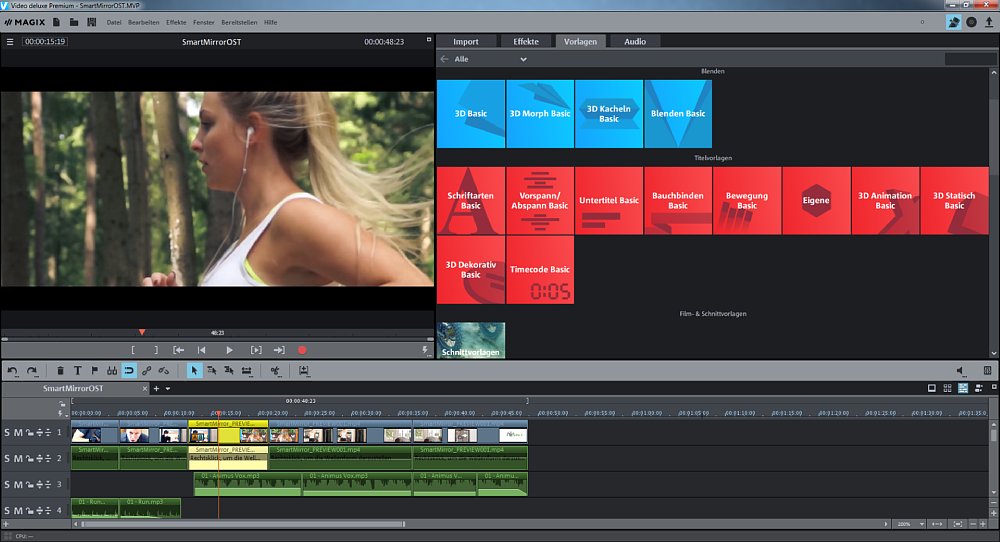The width and height of the screenshot is (1000, 542).
Task: Click the insert mode icon
Action: (304, 370)
